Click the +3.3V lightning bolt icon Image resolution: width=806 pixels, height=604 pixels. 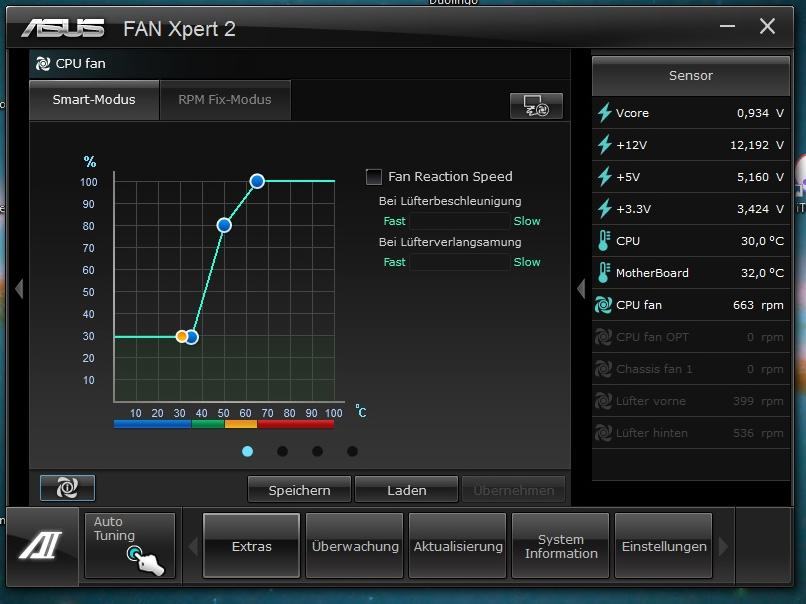click(x=604, y=209)
